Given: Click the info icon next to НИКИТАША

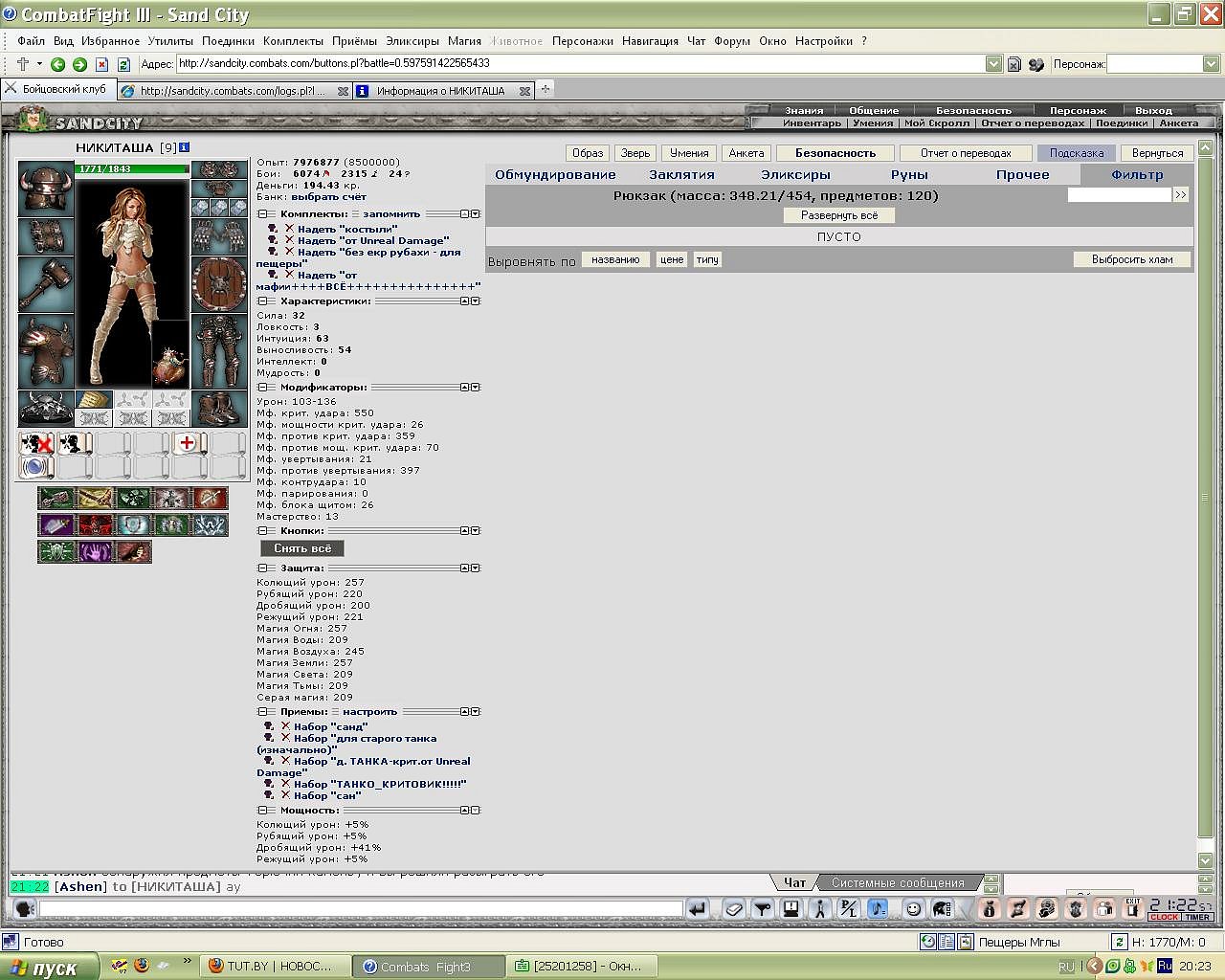Looking at the screenshot, I should click(184, 147).
